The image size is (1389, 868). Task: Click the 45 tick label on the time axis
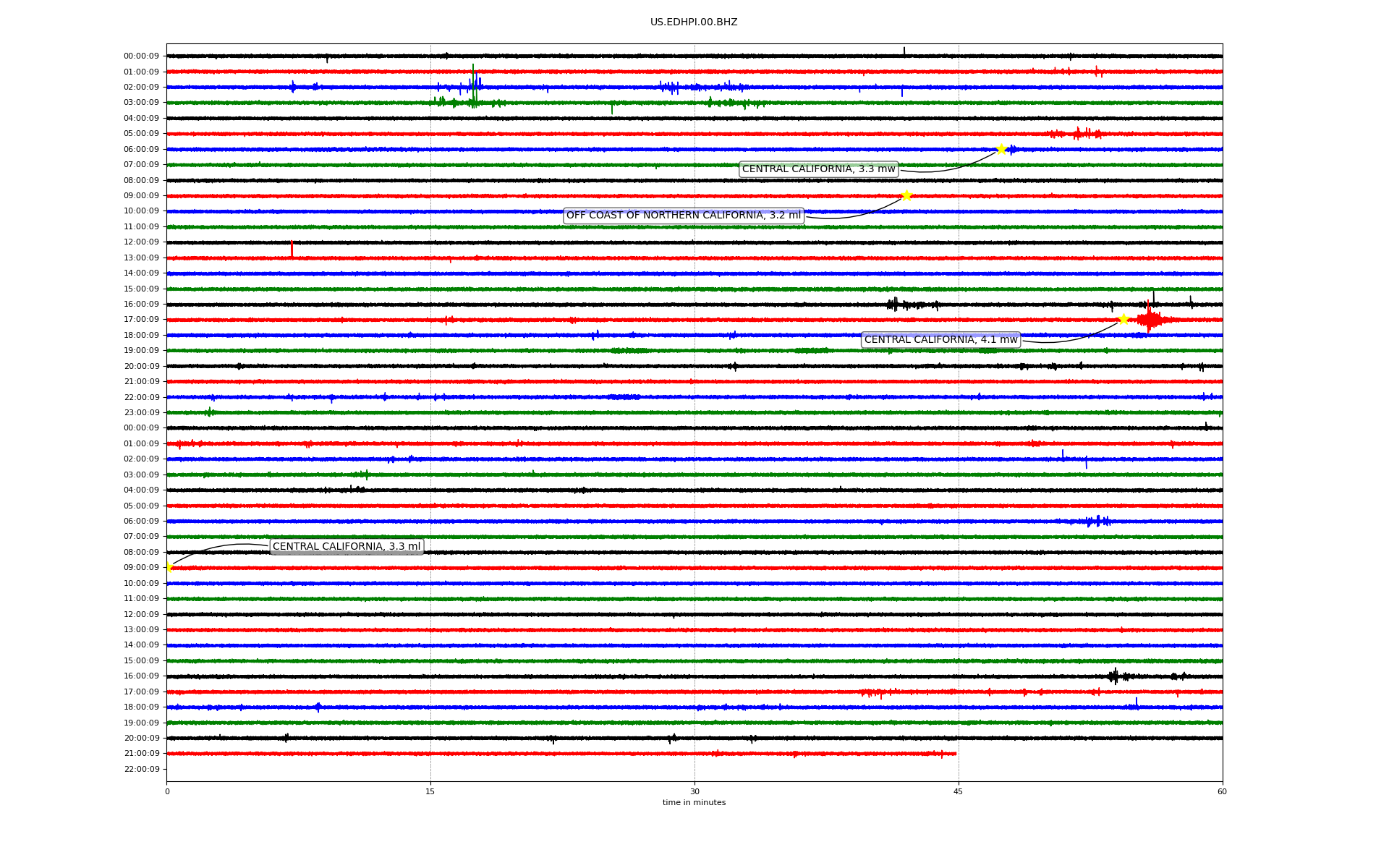[x=958, y=791]
